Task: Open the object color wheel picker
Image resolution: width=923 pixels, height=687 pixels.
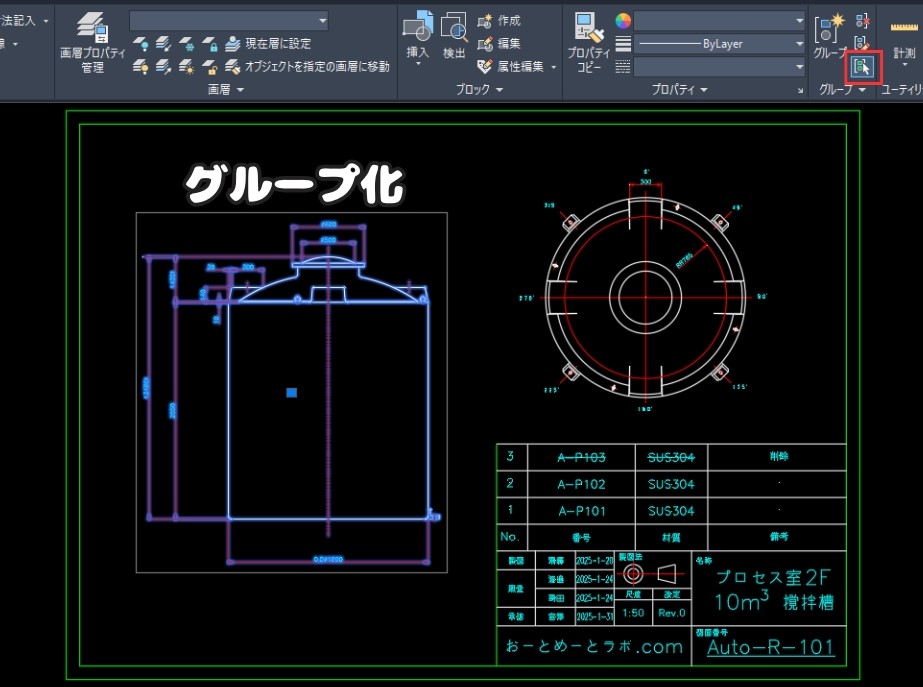Action: coord(623,21)
